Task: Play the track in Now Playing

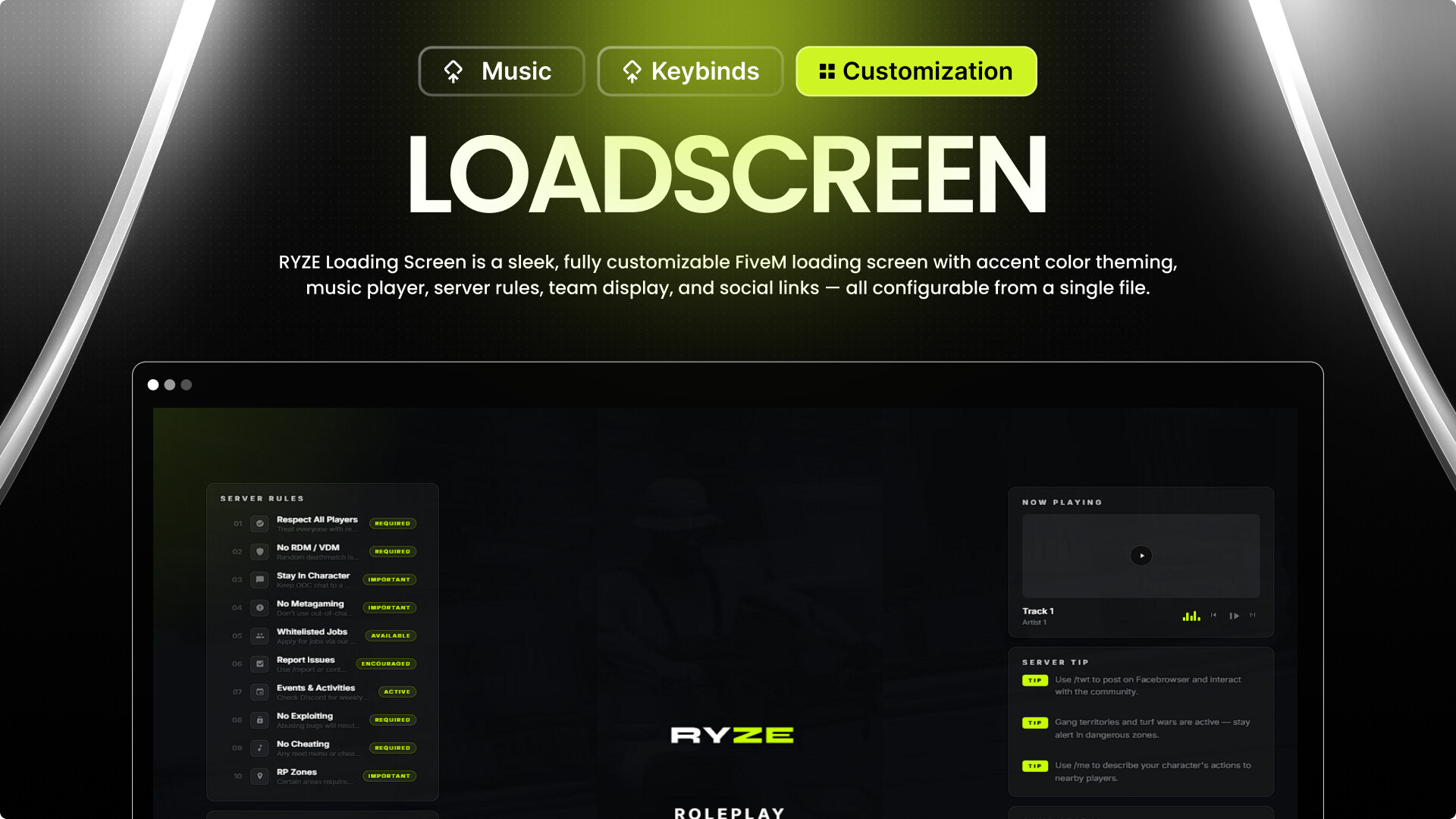Action: tap(1141, 556)
